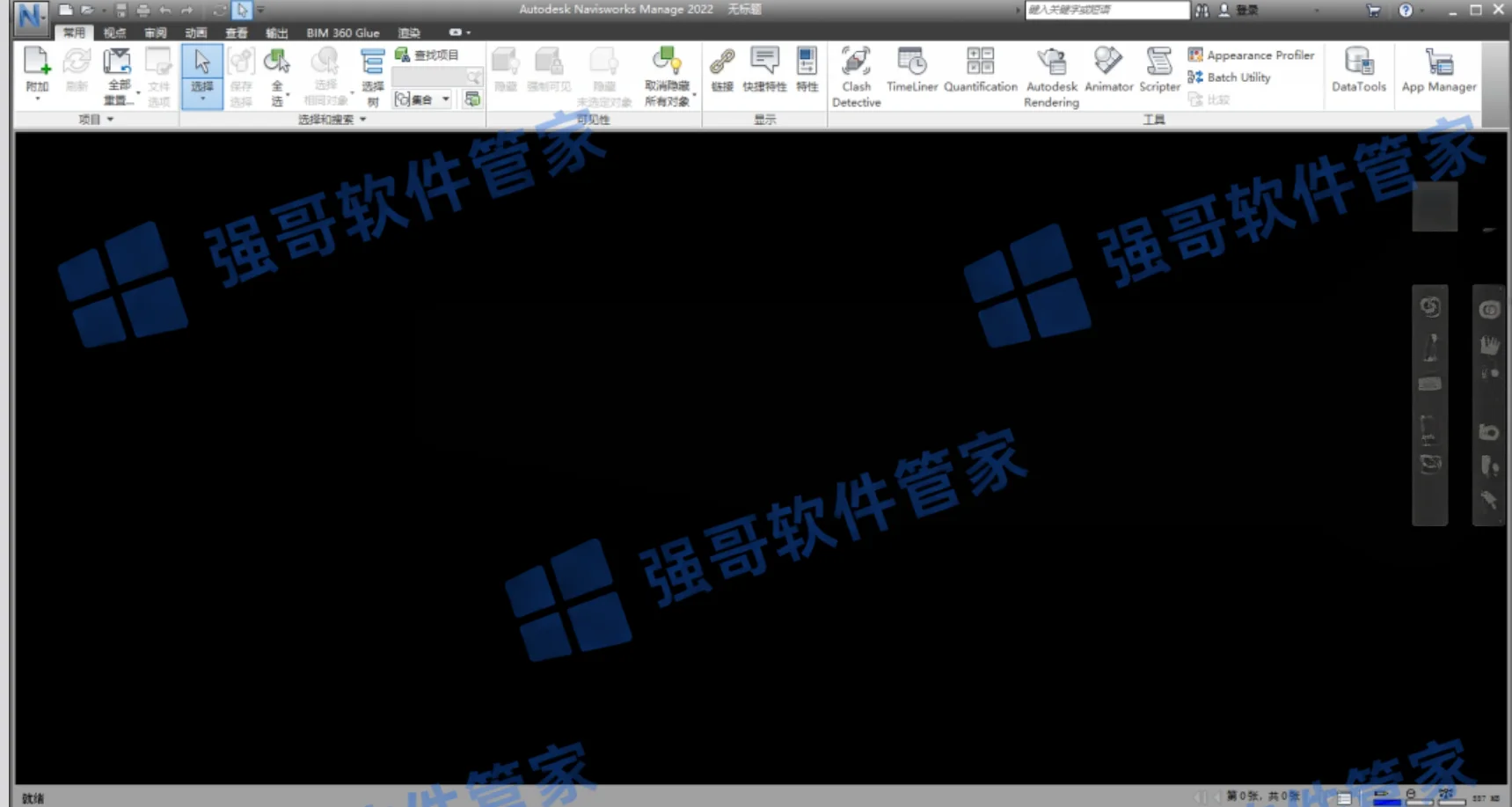Click the binoculars search icon in title bar
Image resolution: width=1512 pixels, height=807 pixels.
point(1202,11)
